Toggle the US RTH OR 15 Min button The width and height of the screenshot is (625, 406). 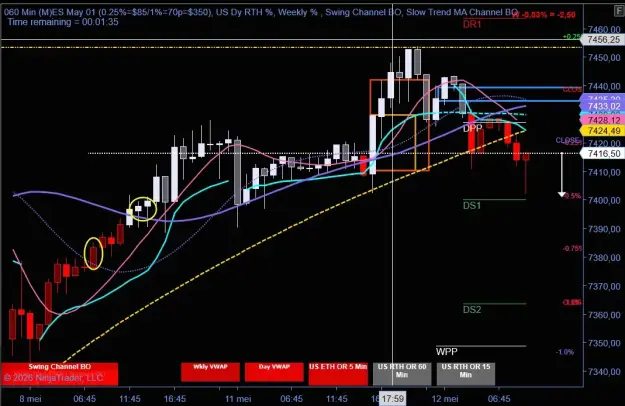466,374
